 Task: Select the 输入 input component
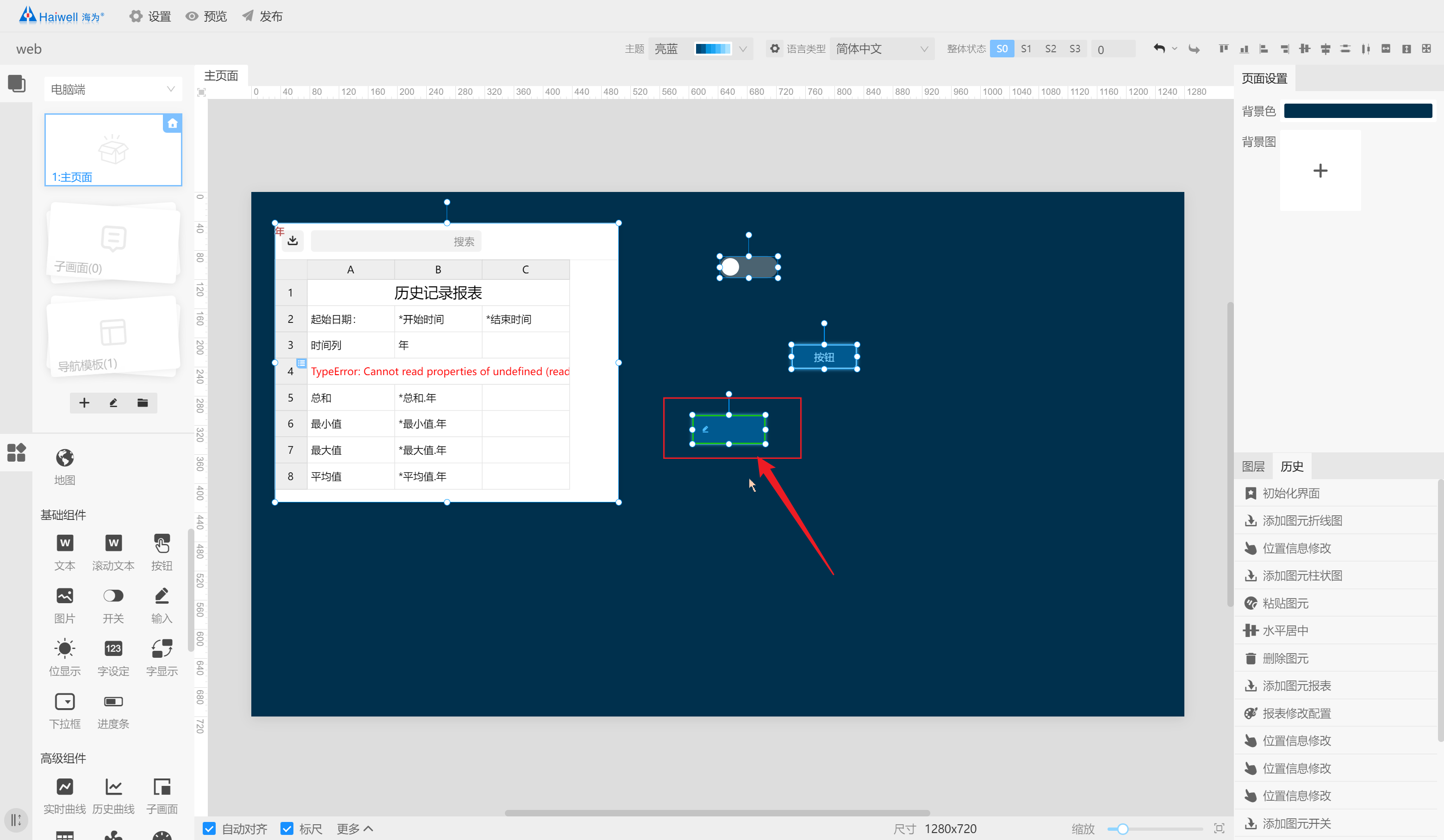[x=162, y=605]
